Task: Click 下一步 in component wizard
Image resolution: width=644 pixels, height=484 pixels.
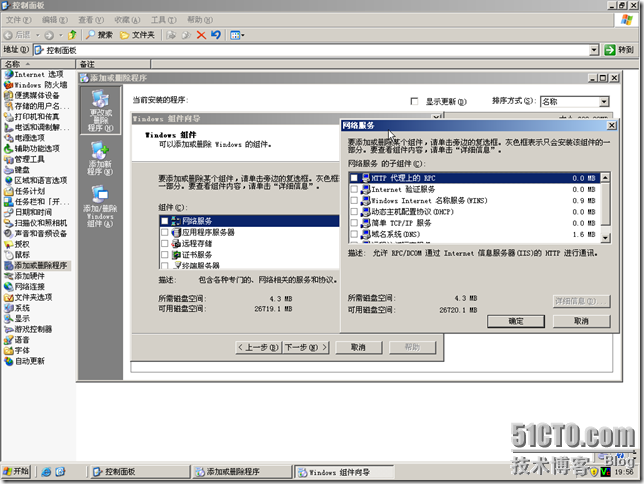Action: (306, 348)
